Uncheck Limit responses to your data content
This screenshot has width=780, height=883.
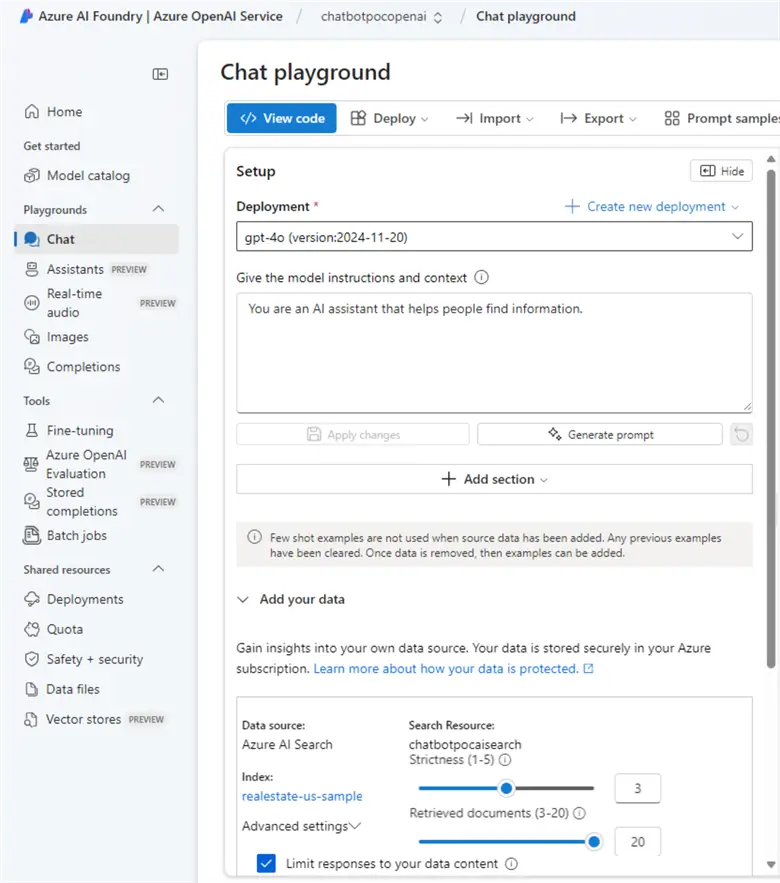point(266,863)
